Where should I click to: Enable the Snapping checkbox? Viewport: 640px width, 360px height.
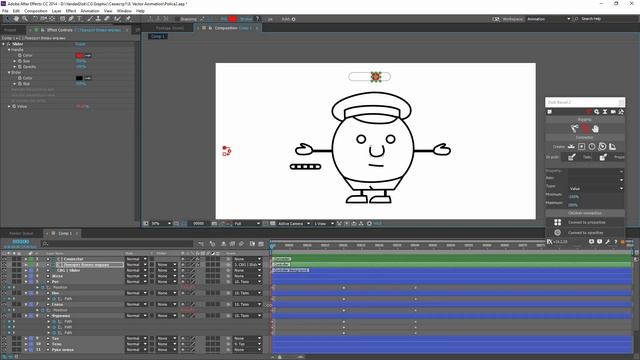(177, 19)
